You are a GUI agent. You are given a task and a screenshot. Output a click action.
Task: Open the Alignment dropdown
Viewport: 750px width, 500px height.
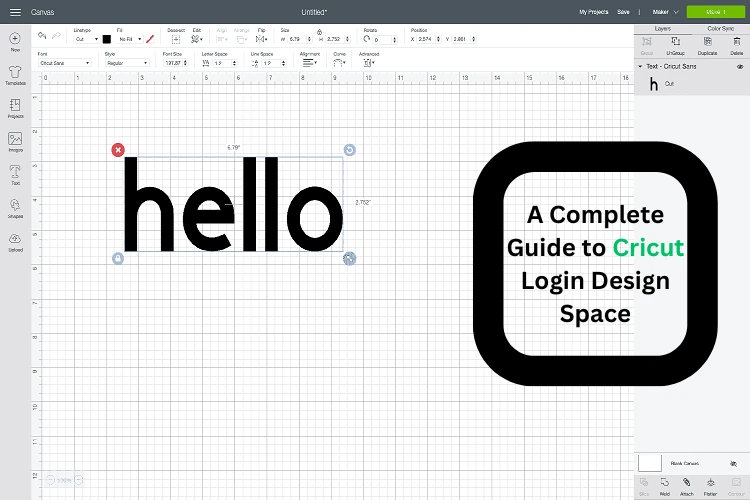click(x=309, y=63)
